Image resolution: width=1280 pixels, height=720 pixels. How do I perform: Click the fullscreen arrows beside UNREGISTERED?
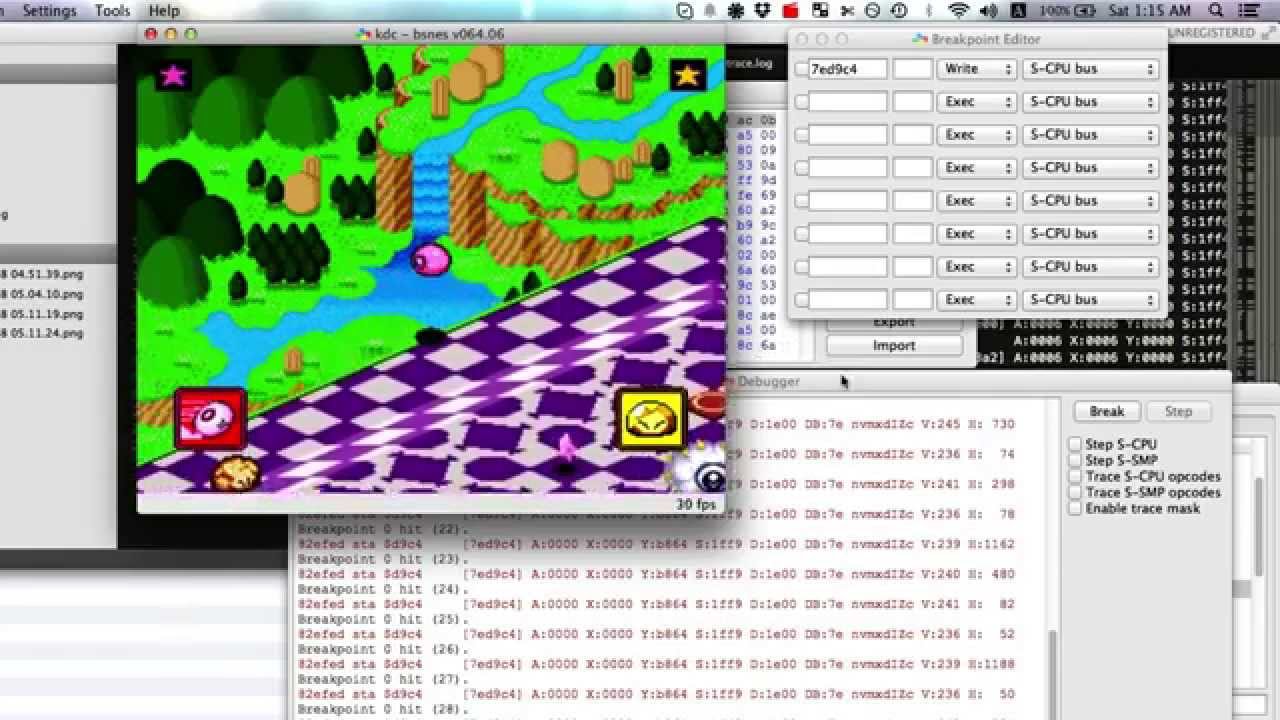(x=1267, y=33)
